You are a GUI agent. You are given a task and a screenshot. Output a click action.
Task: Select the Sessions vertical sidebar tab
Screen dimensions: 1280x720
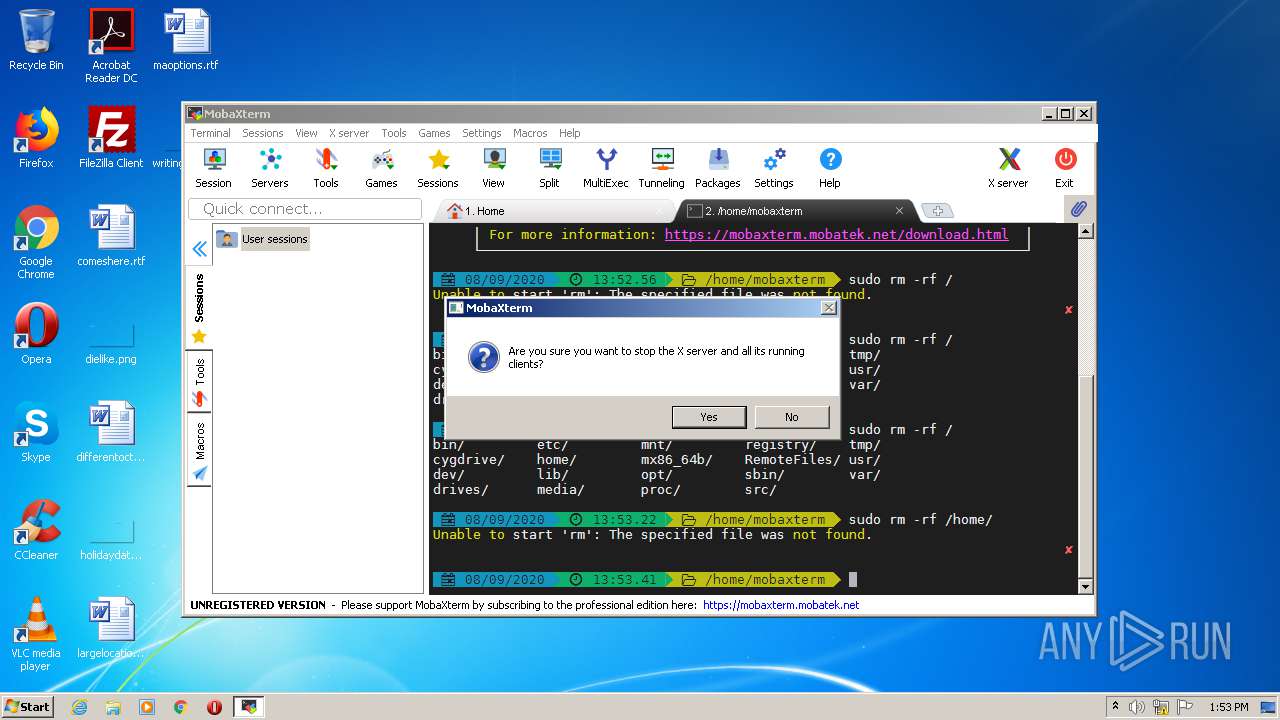click(199, 308)
